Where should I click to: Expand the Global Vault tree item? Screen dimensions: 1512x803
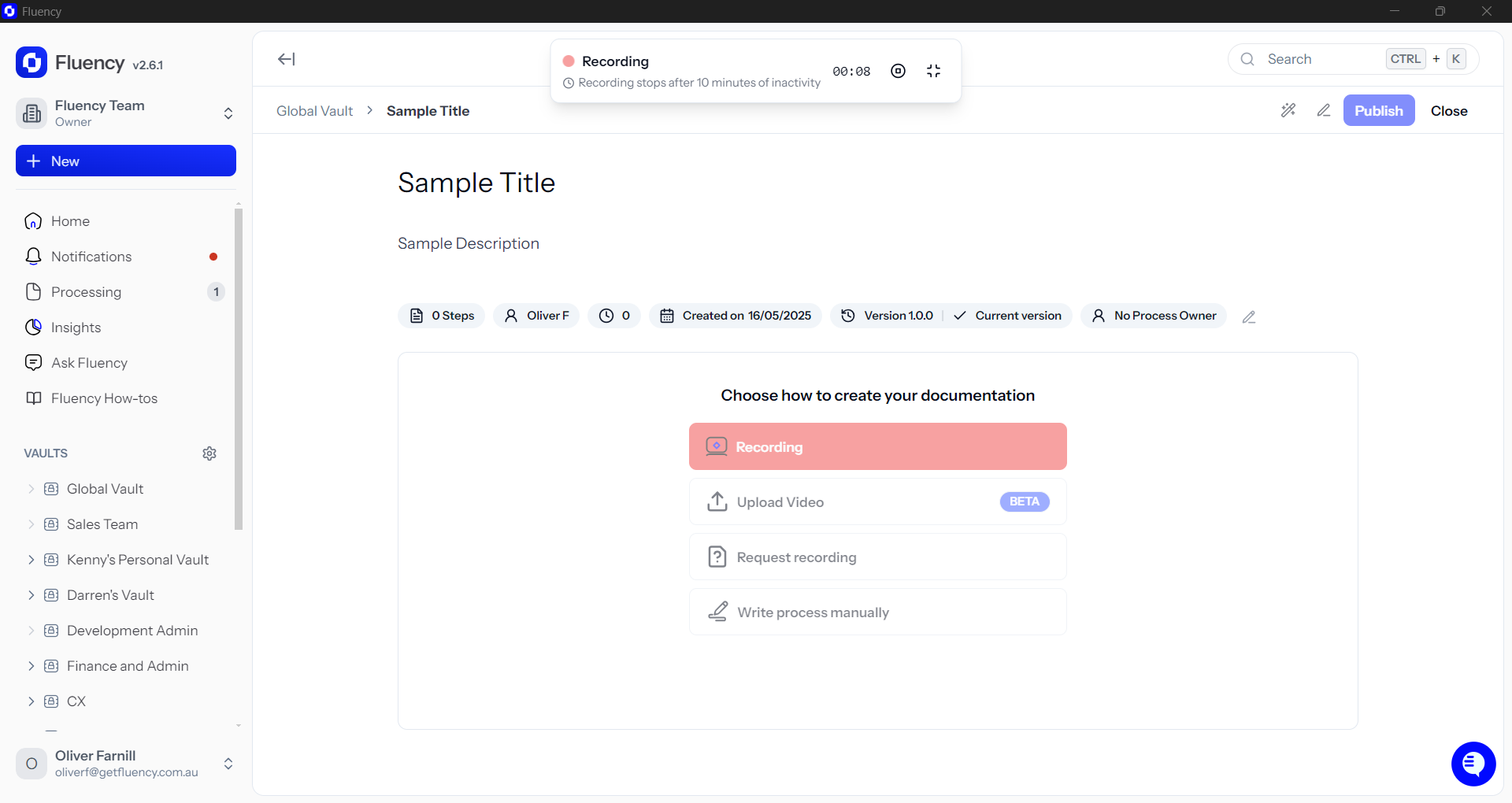tap(31, 489)
